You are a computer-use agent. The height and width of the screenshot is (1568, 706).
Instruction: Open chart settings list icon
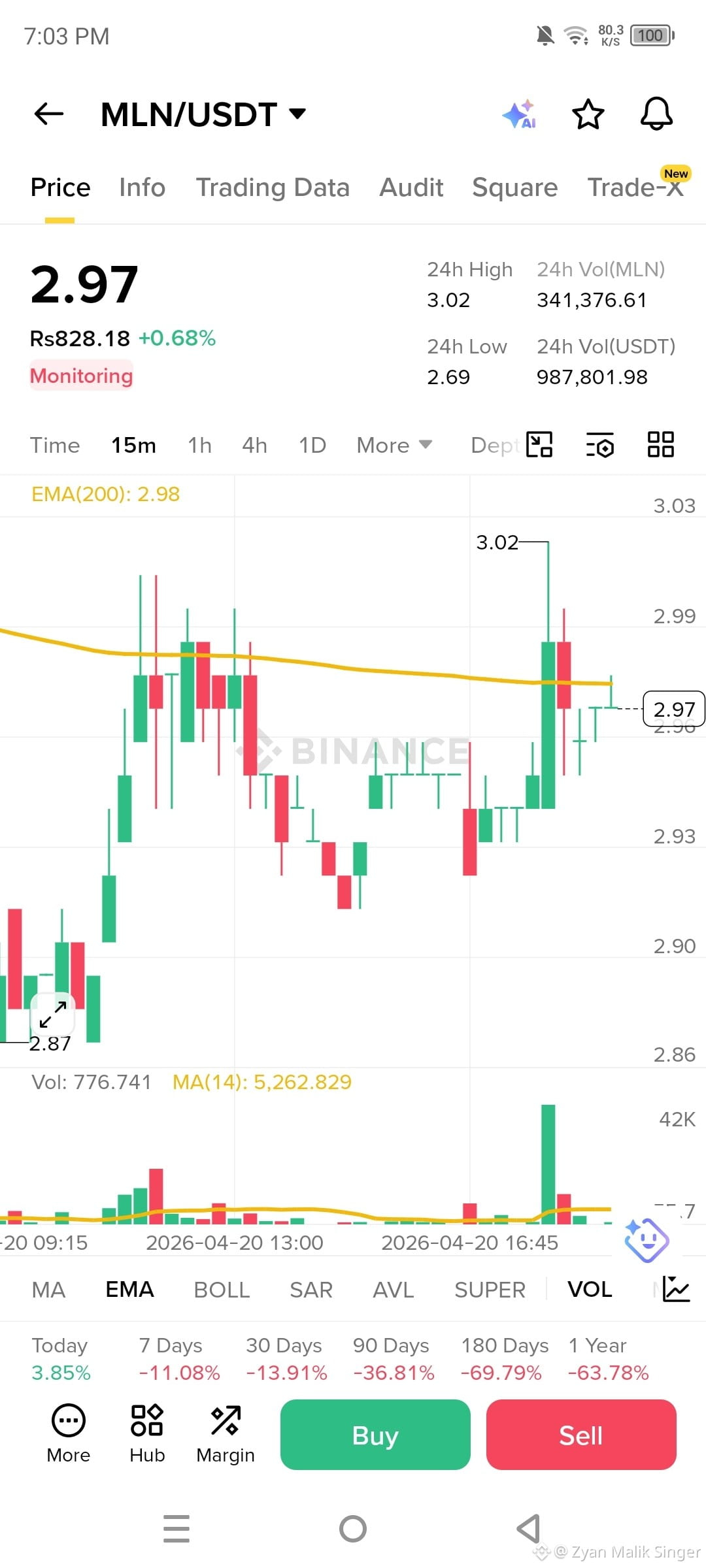600,445
